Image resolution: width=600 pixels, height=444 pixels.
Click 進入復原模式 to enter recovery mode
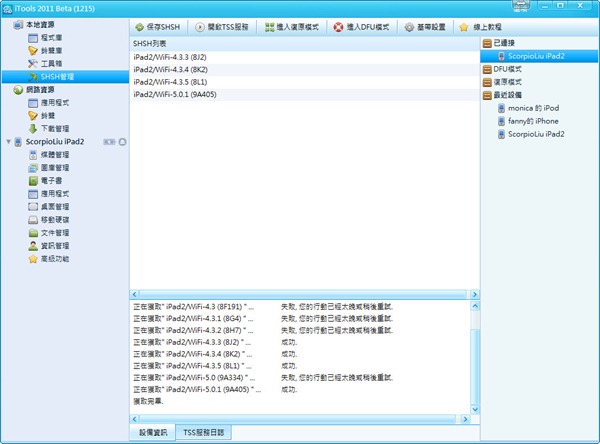coord(292,27)
